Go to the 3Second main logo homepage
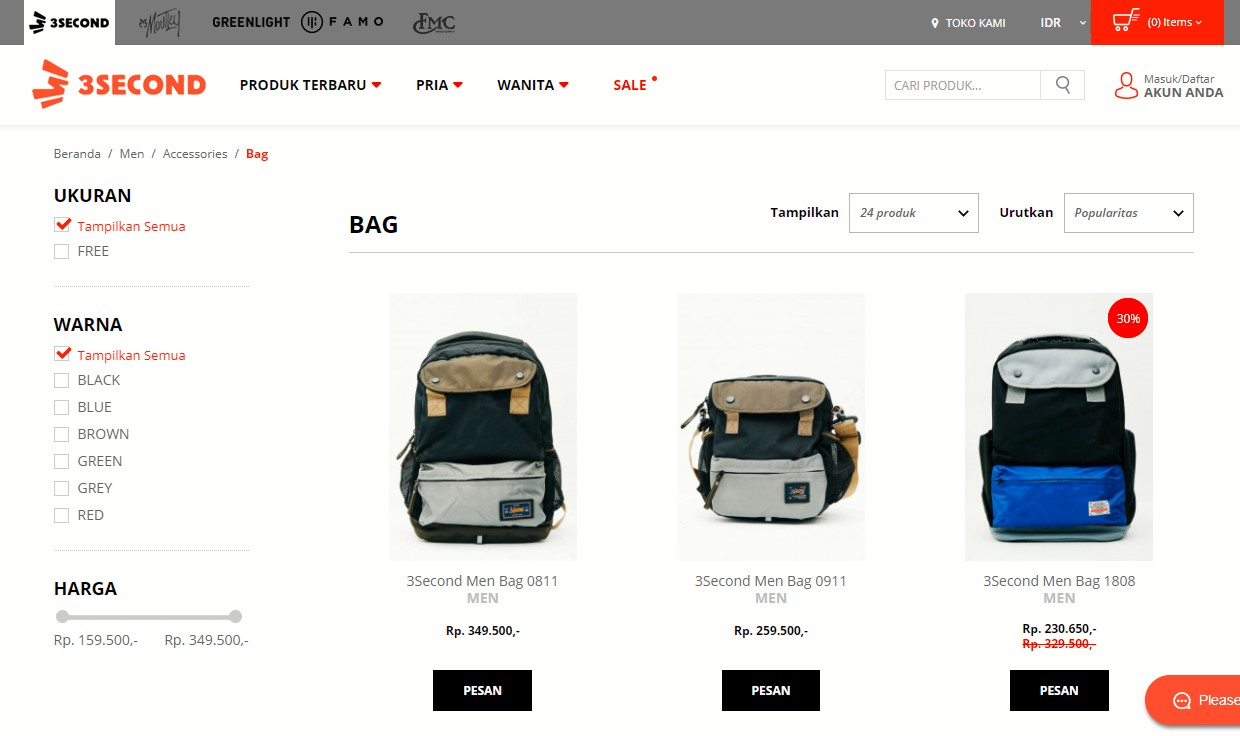The height and width of the screenshot is (736, 1240). 119,84
